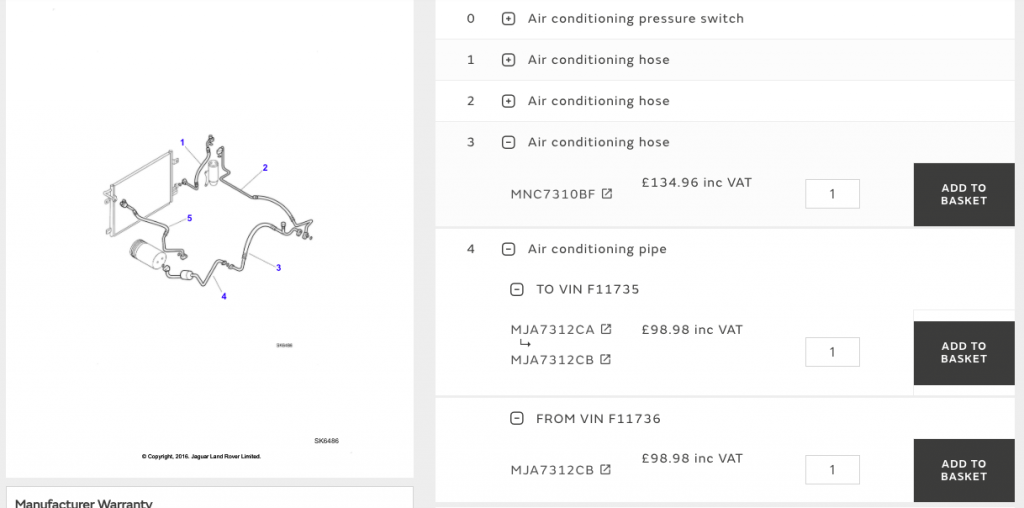Open external link icon beside superseding MJA7312CB
Screen dimensions: 1024x508
tap(605, 359)
